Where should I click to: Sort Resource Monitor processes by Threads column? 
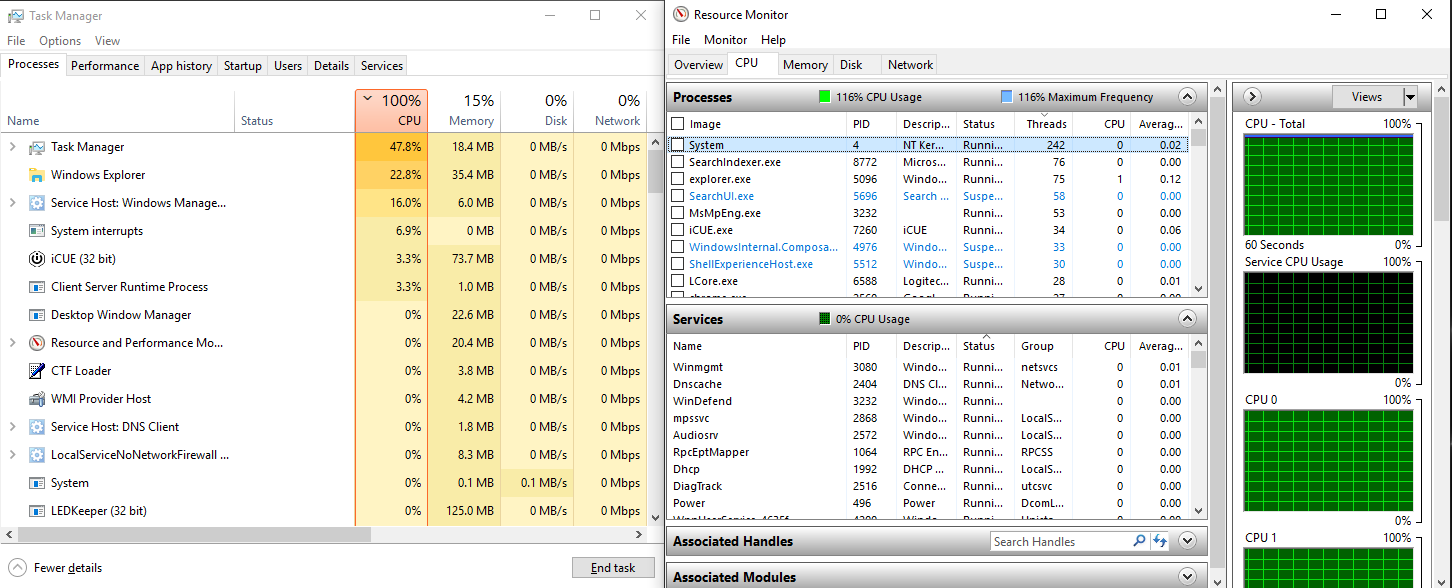coord(1047,124)
